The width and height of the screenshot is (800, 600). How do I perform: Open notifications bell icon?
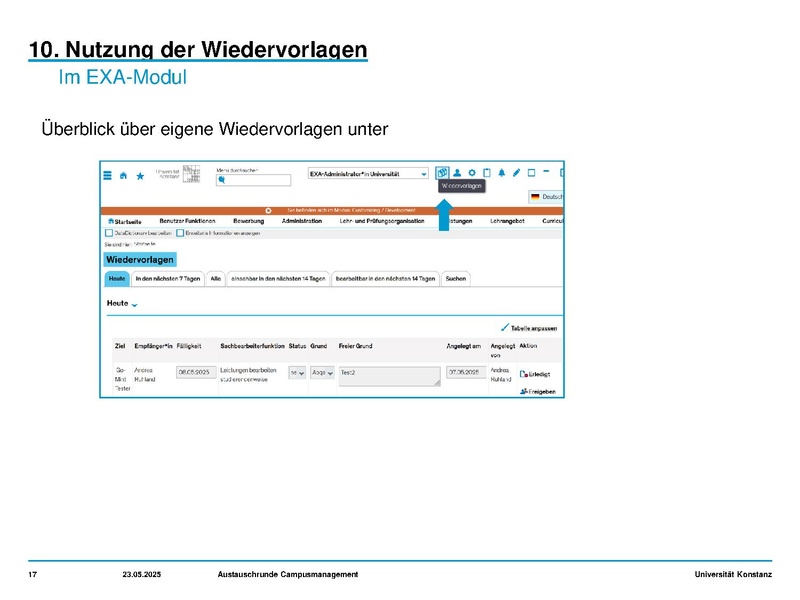click(x=502, y=173)
